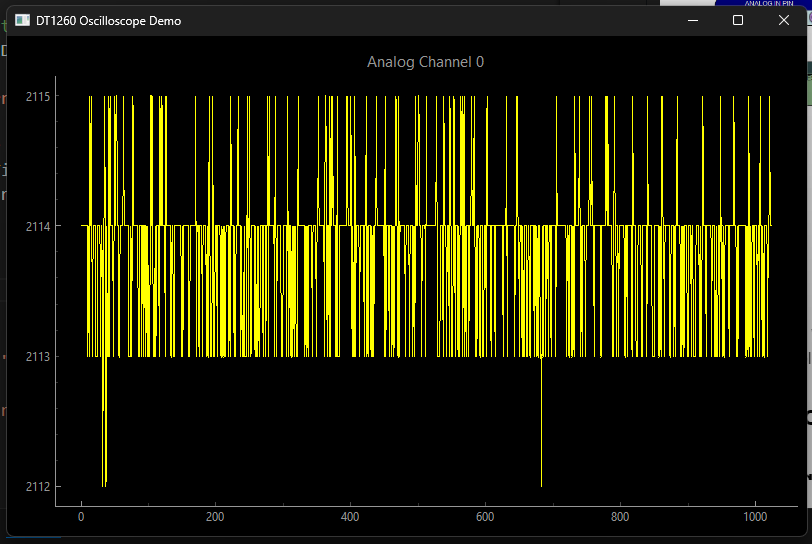Click the 800 tick label on the x-axis
Screen dimensions: 812x544
(620, 517)
